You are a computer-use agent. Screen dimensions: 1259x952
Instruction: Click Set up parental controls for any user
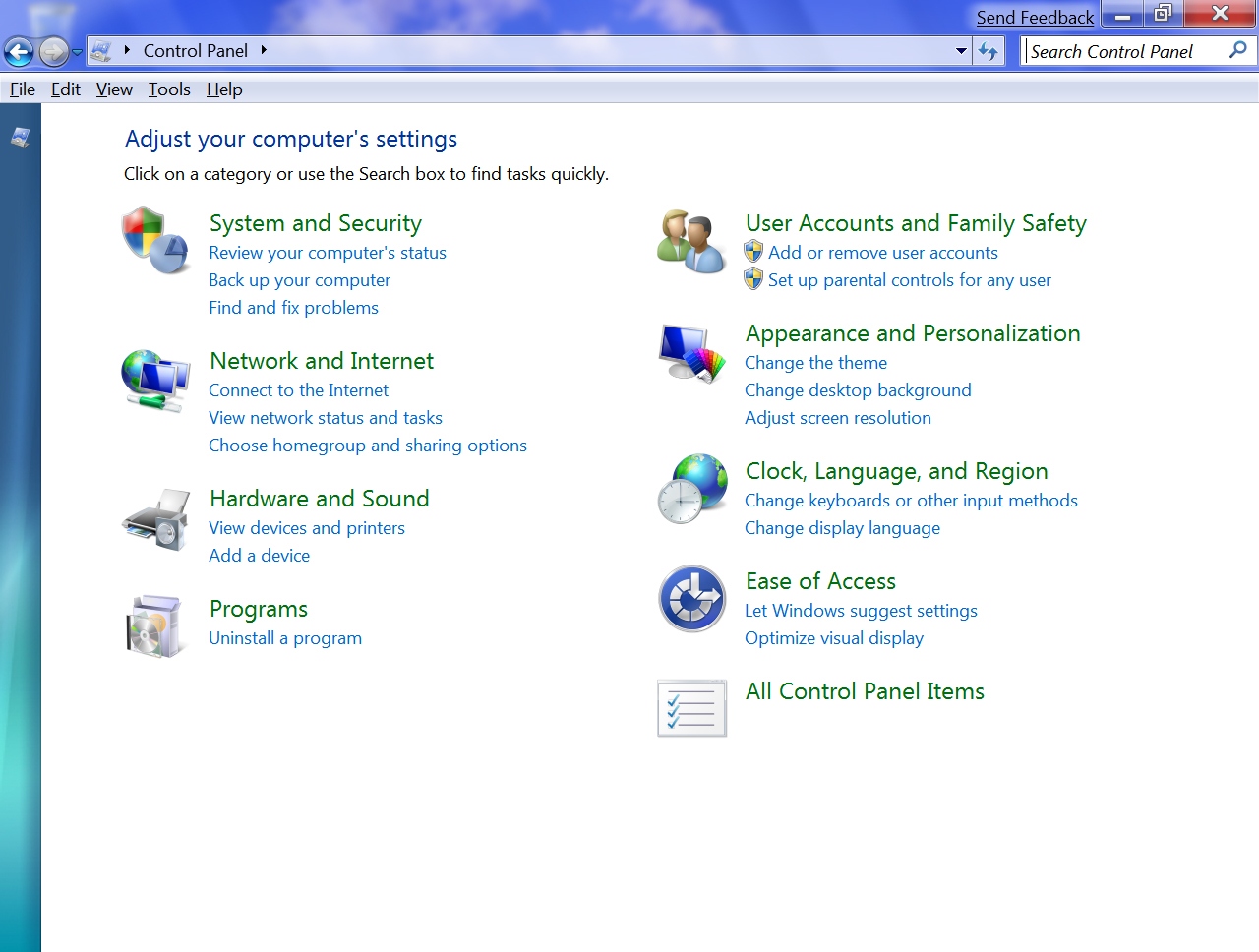[910, 280]
